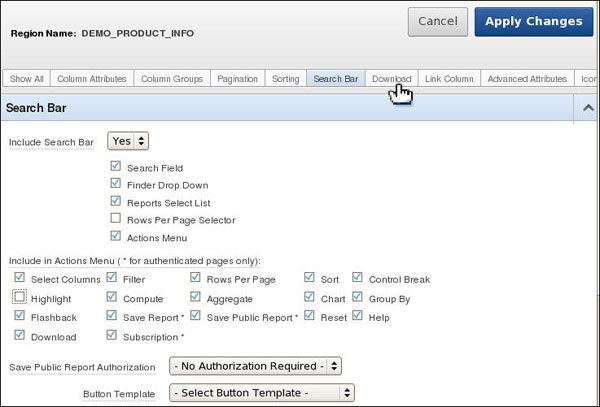The height and width of the screenshot is (407, 600).
Task: Uncheck Finder Drop Down checkbox
Action: click(x=116, y=185)
